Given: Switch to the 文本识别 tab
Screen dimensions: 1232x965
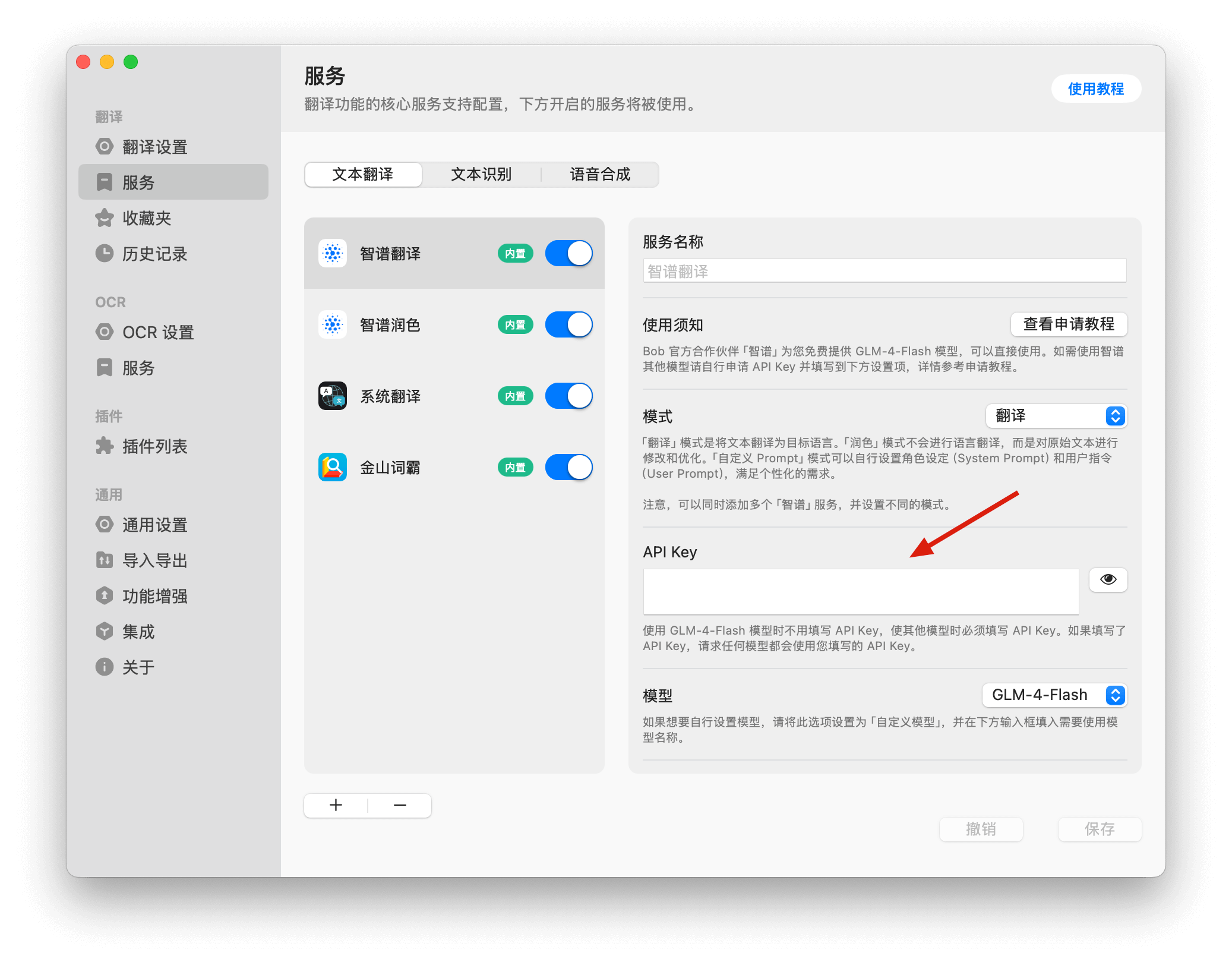Looking at the screenshot, I should click(x=482, y=175).
